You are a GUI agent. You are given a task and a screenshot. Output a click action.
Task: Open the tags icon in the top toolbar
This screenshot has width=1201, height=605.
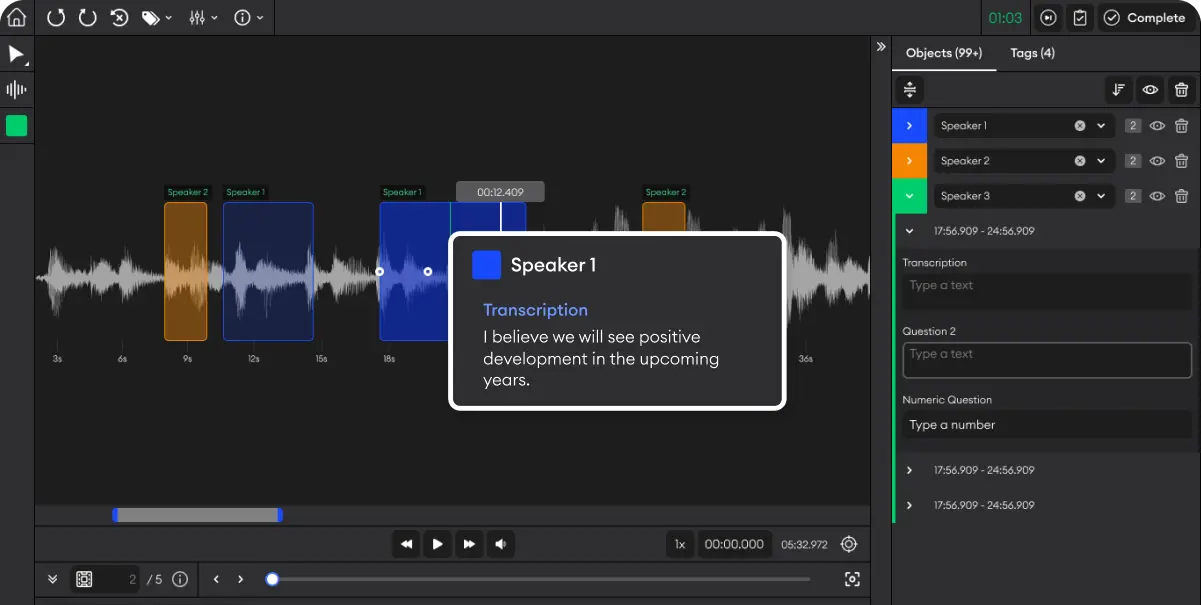(x=153, y=17)
